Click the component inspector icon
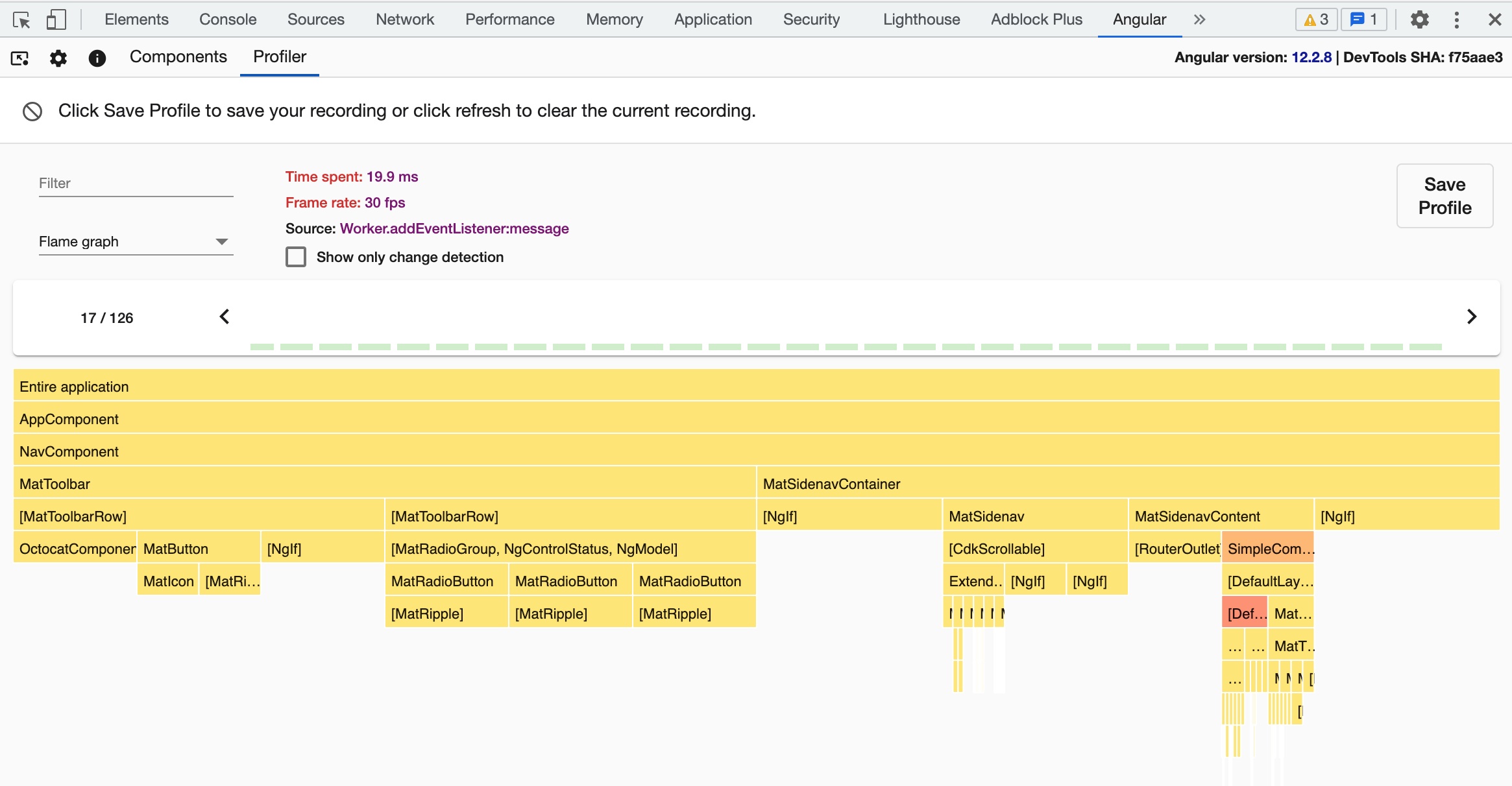Screen dimensions: 1512x786 click(20, 58)
